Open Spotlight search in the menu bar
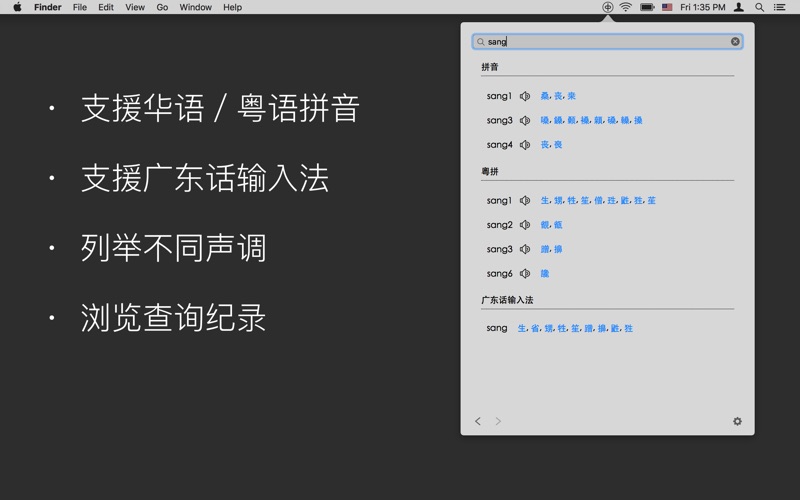Screen dimensions: 800x500 759,7
